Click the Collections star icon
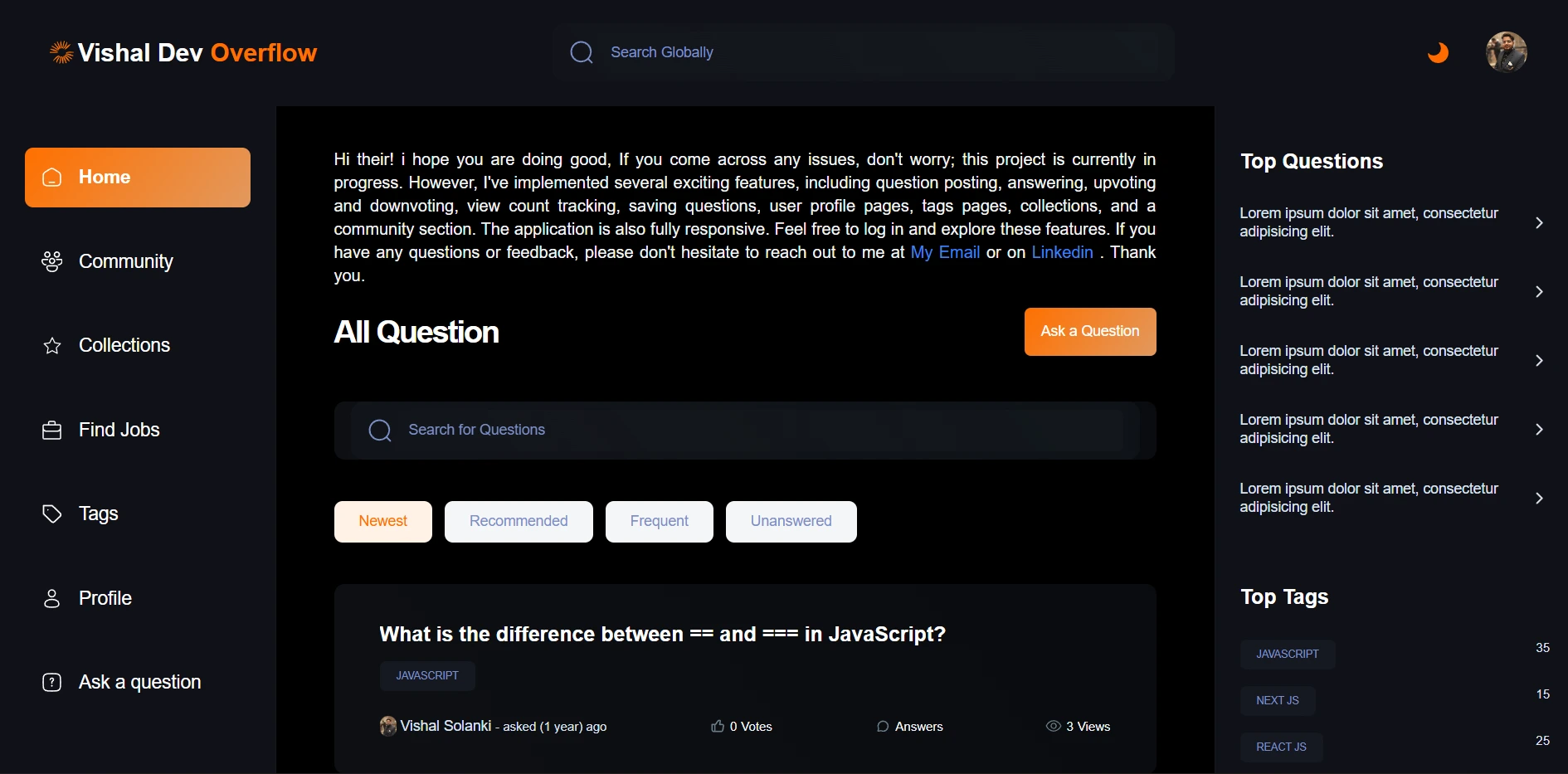Viewport: 1568px width, 774px height. click(51, 346)
